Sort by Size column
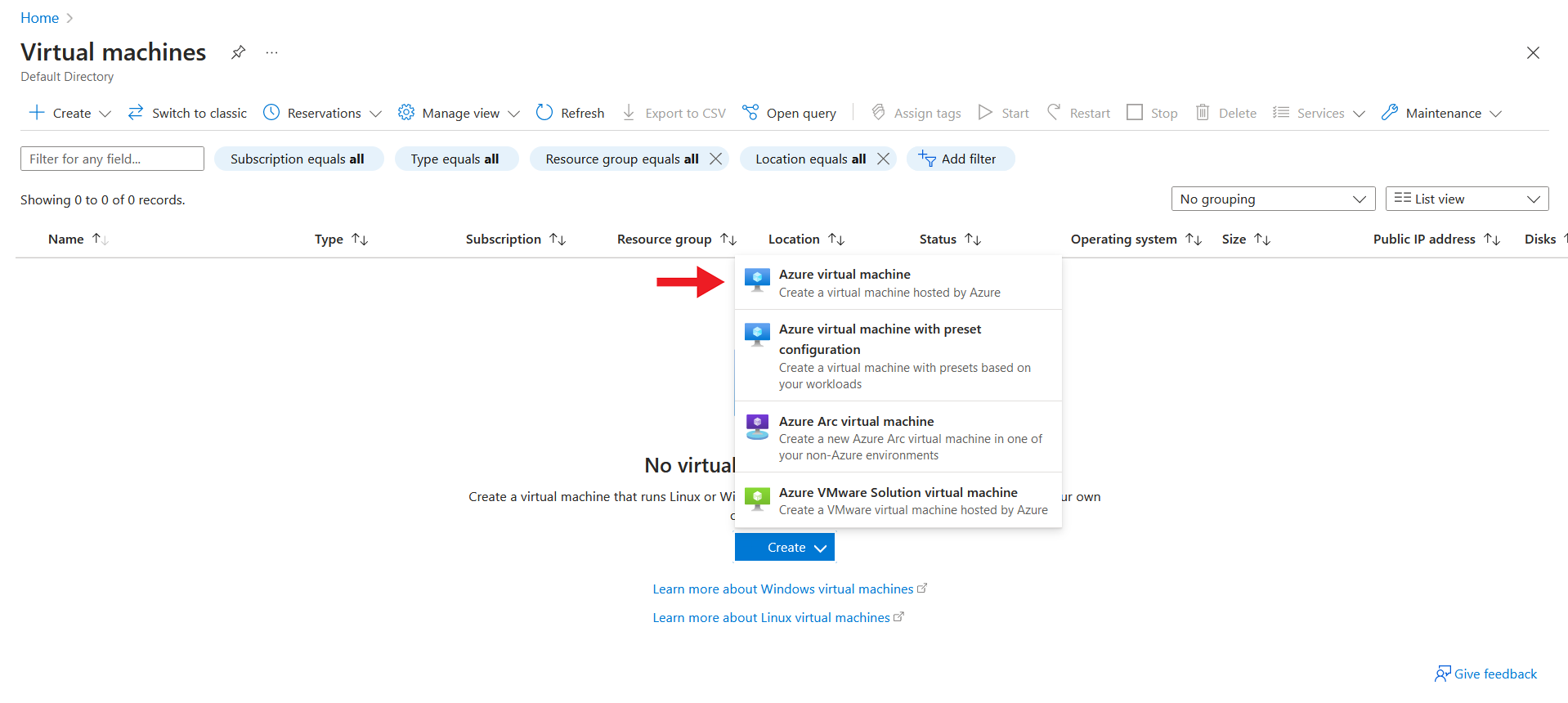Image resolution: width=1568 pixels, height=703 pixels. click(1246, 239)
